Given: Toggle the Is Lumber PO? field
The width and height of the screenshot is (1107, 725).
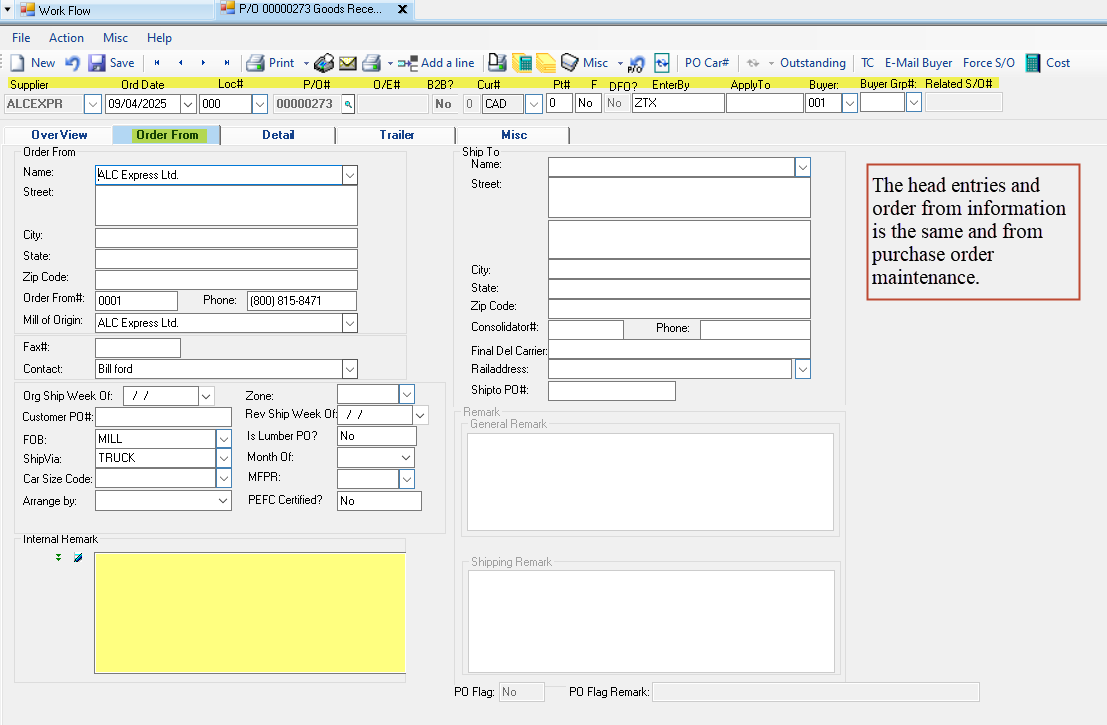Looking at the screenshot, I should pyautogui.click(x=376, y=436).
